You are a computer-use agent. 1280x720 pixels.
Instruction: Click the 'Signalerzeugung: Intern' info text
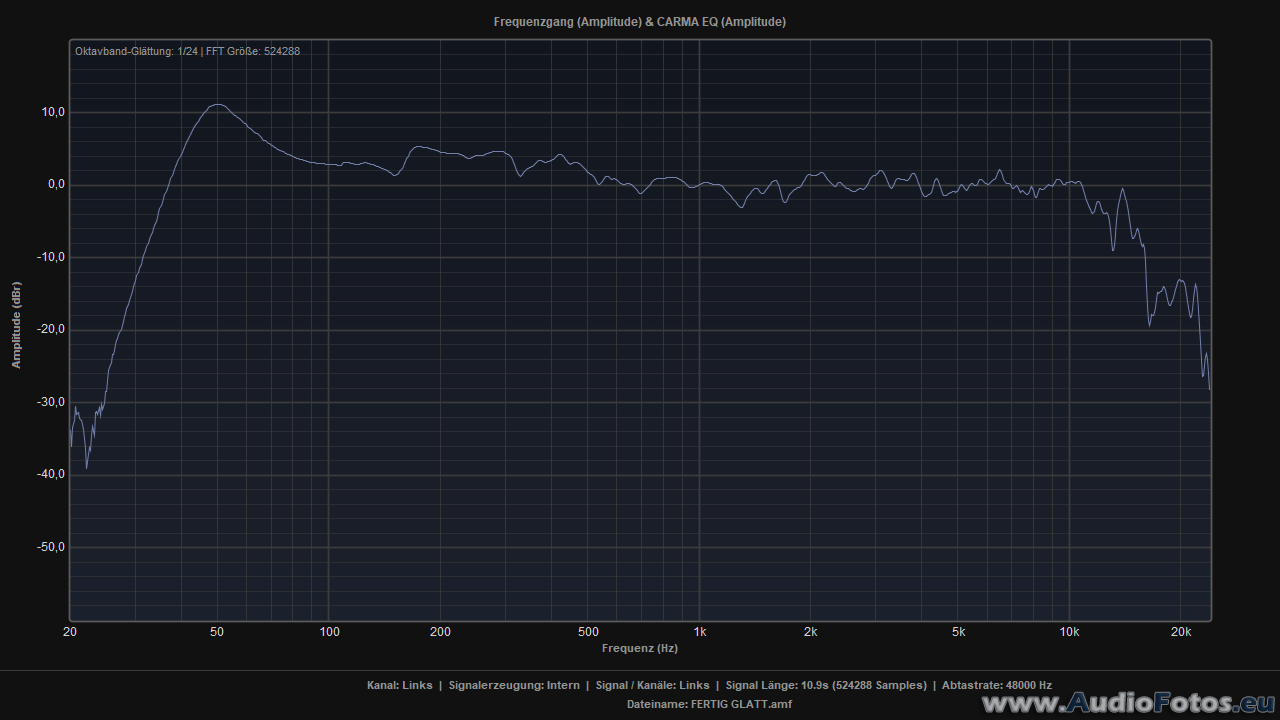(514, 685)
